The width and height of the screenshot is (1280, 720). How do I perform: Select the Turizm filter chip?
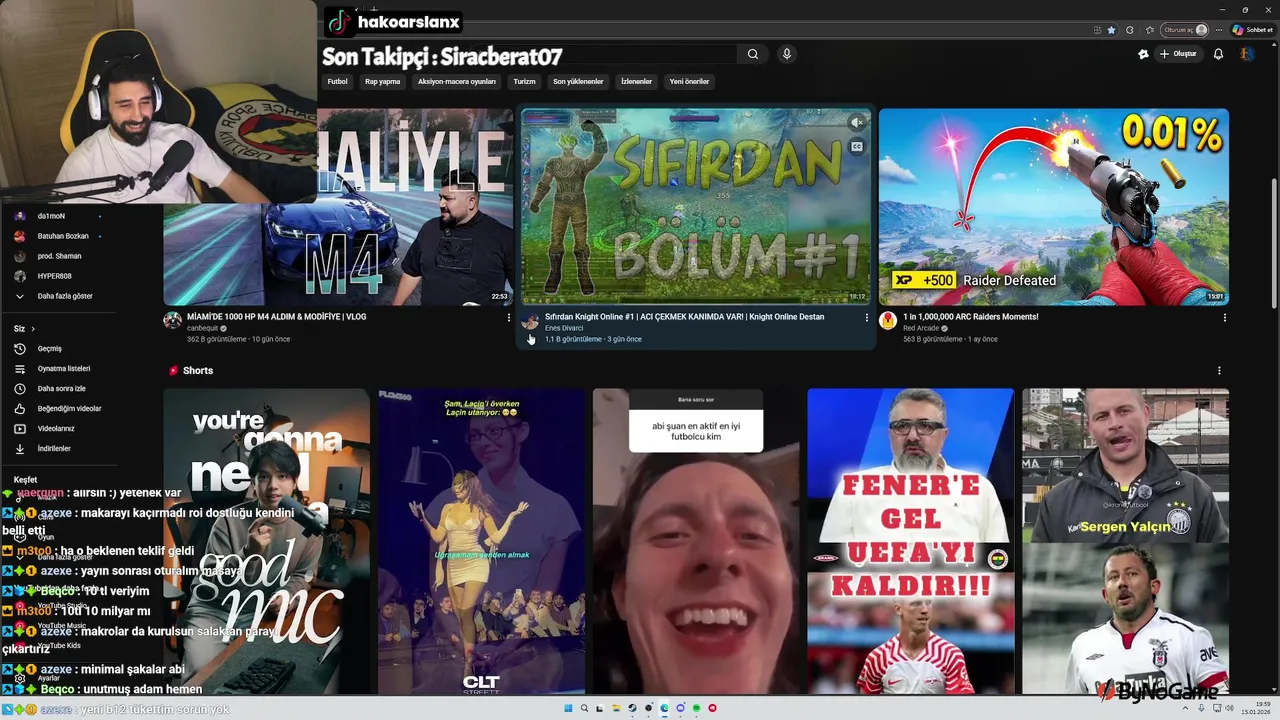coord(525,81)
